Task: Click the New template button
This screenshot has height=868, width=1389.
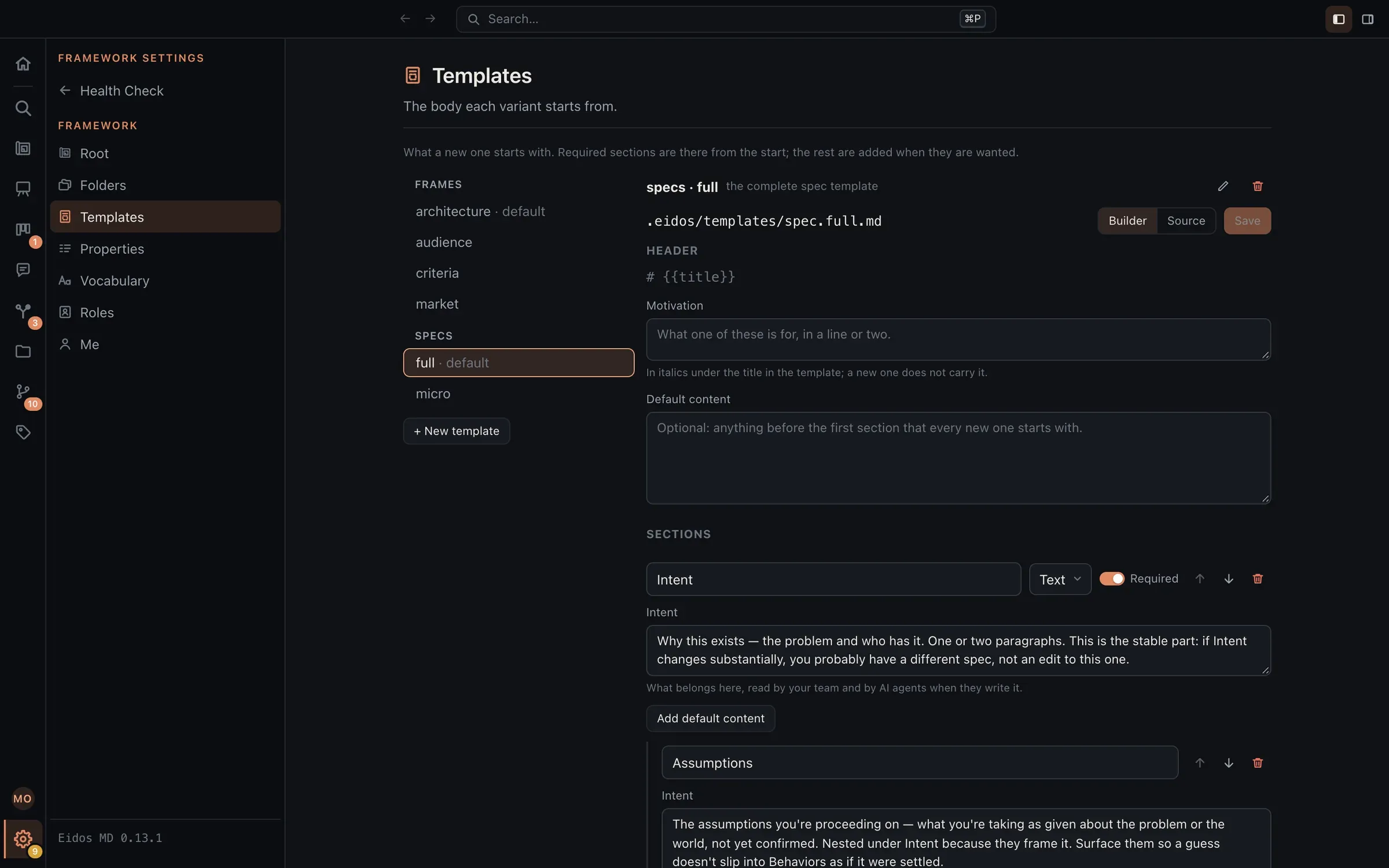Action: [x=457, y=431]
